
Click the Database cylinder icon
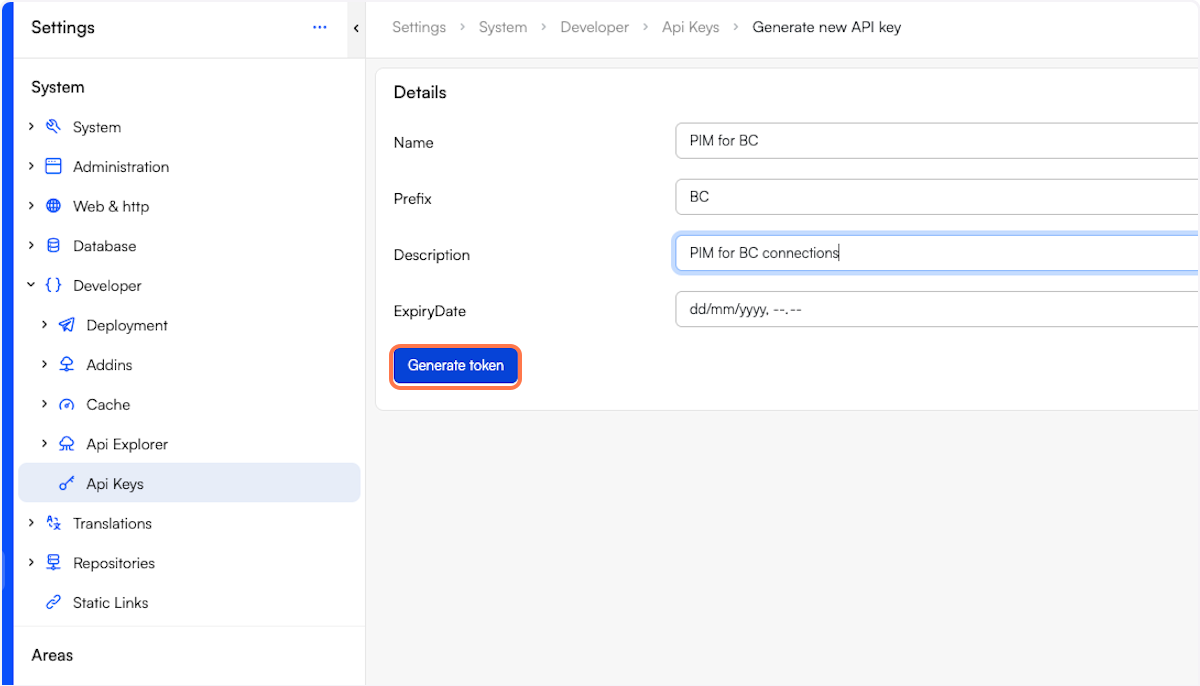coord(54,246)
